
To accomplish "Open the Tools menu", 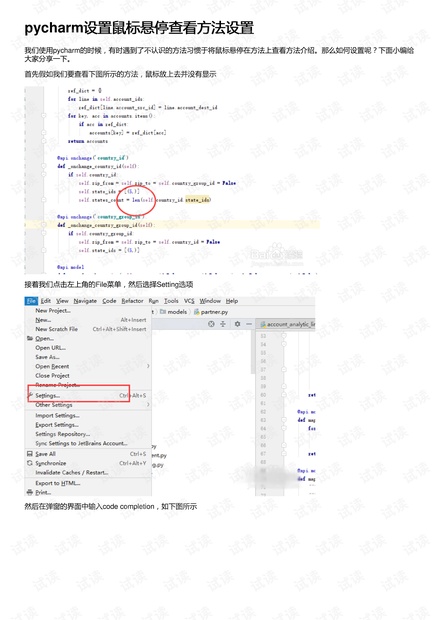I will point(171,301).
